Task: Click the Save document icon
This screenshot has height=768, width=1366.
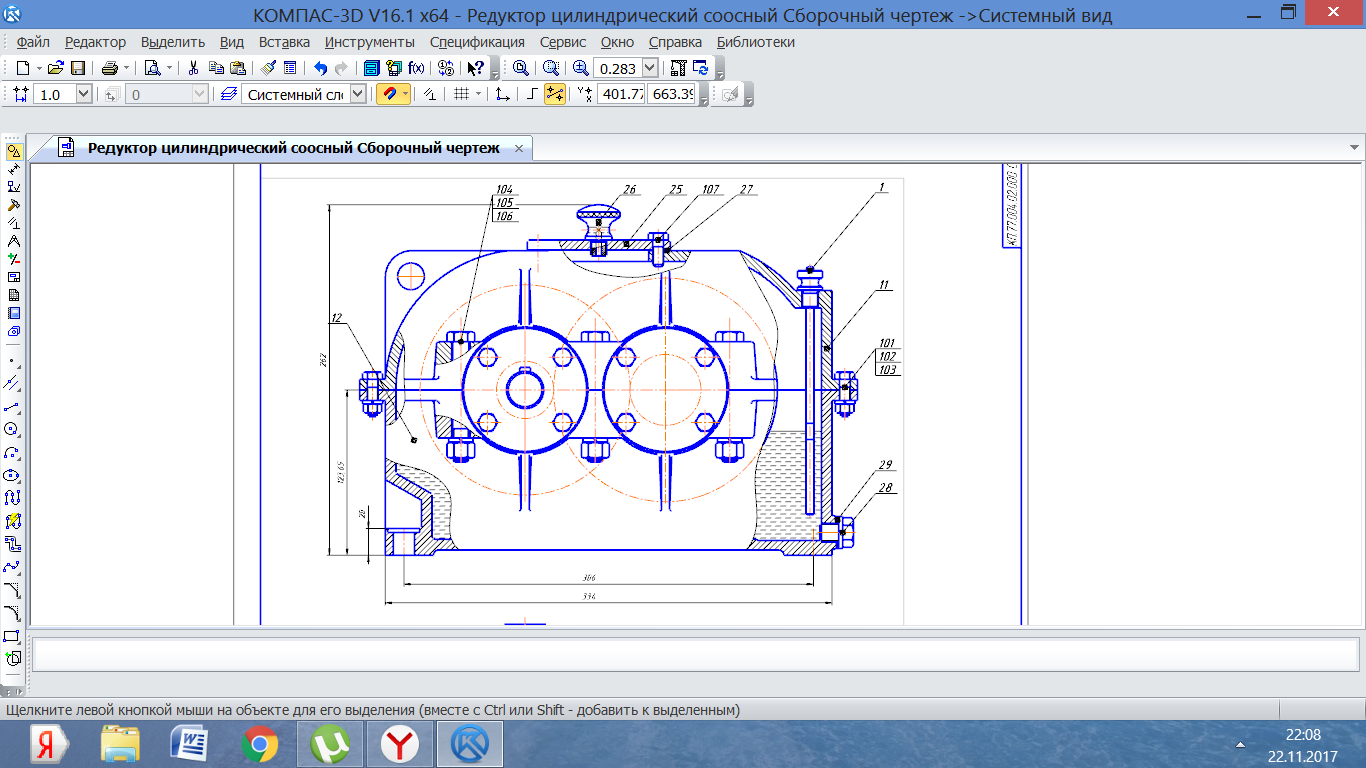Action: point(77,68)
